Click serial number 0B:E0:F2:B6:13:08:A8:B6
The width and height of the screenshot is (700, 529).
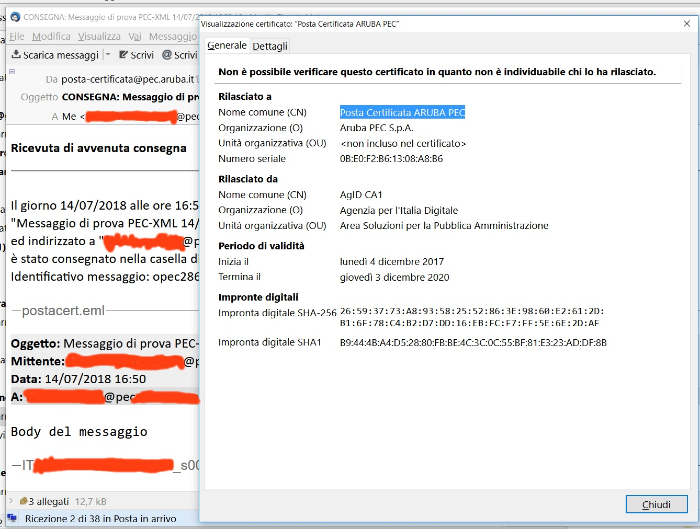(391, 158)
